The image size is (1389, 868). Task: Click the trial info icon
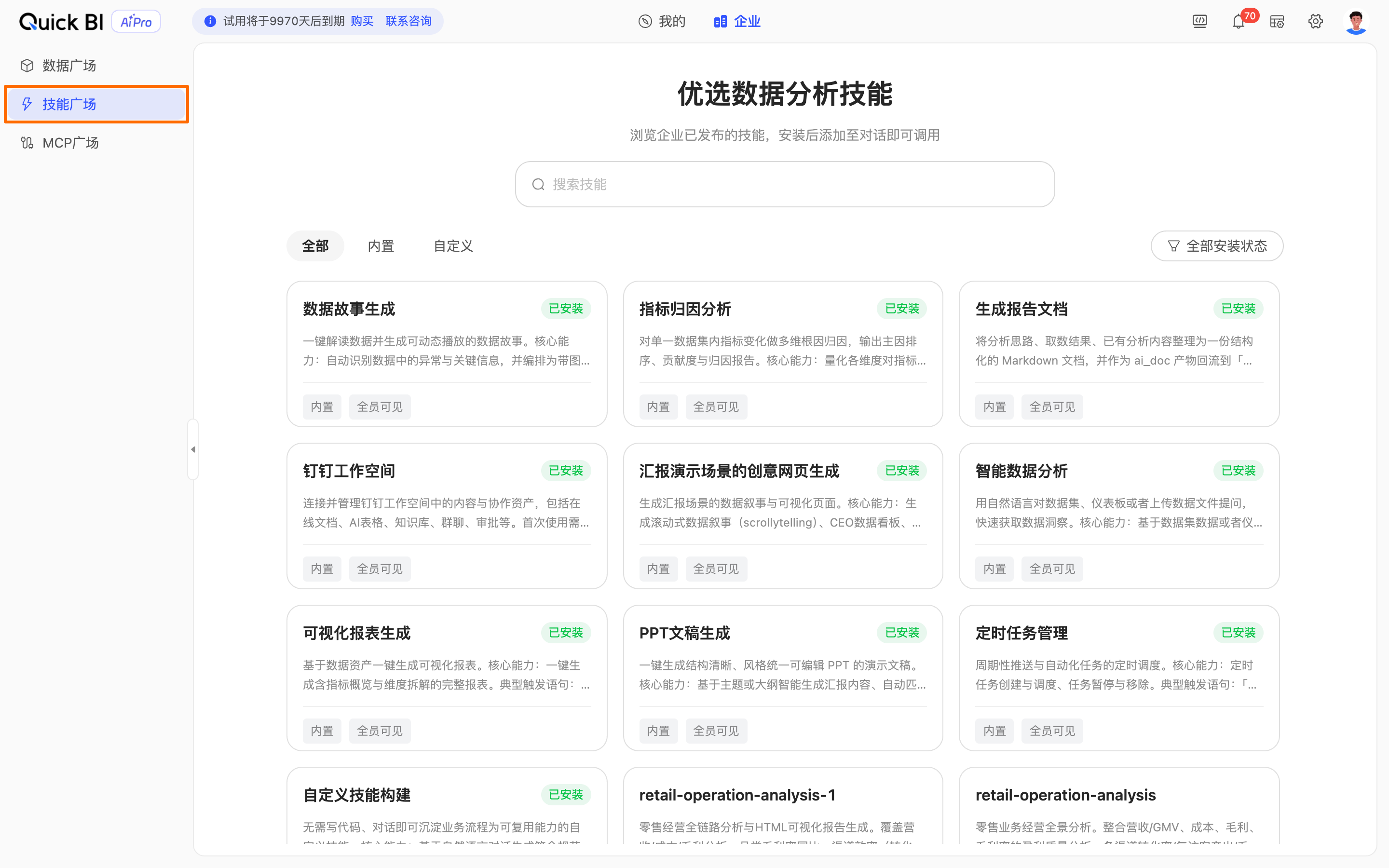coord(210,21)
